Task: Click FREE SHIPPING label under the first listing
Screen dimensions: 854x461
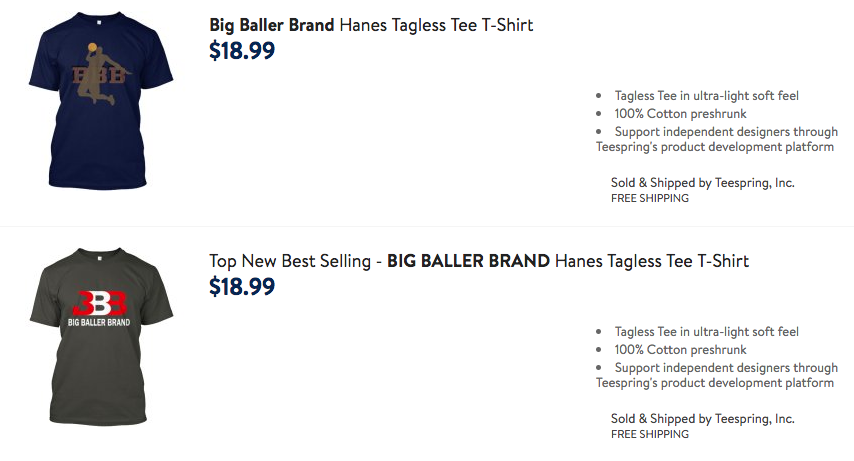Action: (x=650, y=198)
